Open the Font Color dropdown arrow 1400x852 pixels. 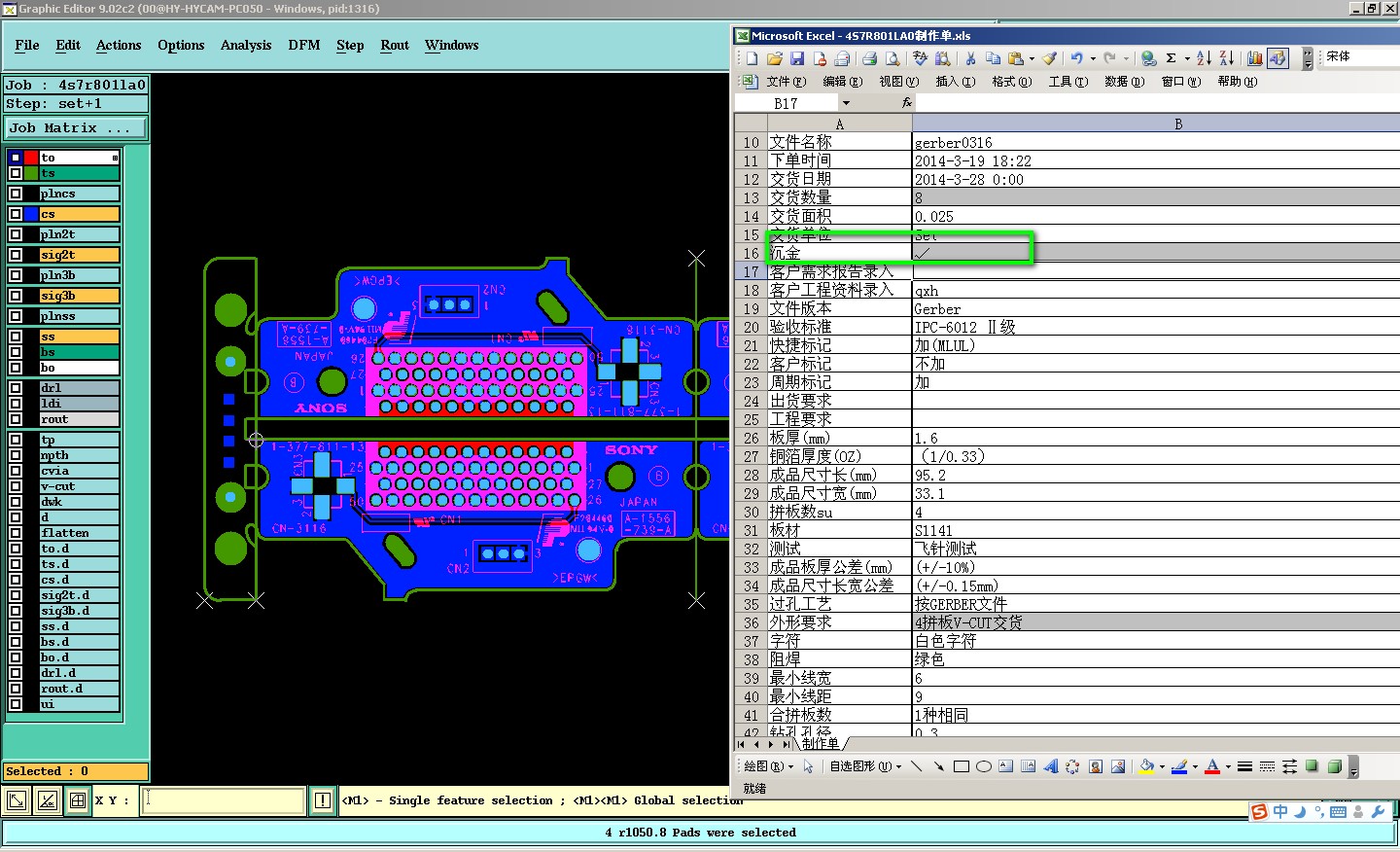coord(1228,766)
